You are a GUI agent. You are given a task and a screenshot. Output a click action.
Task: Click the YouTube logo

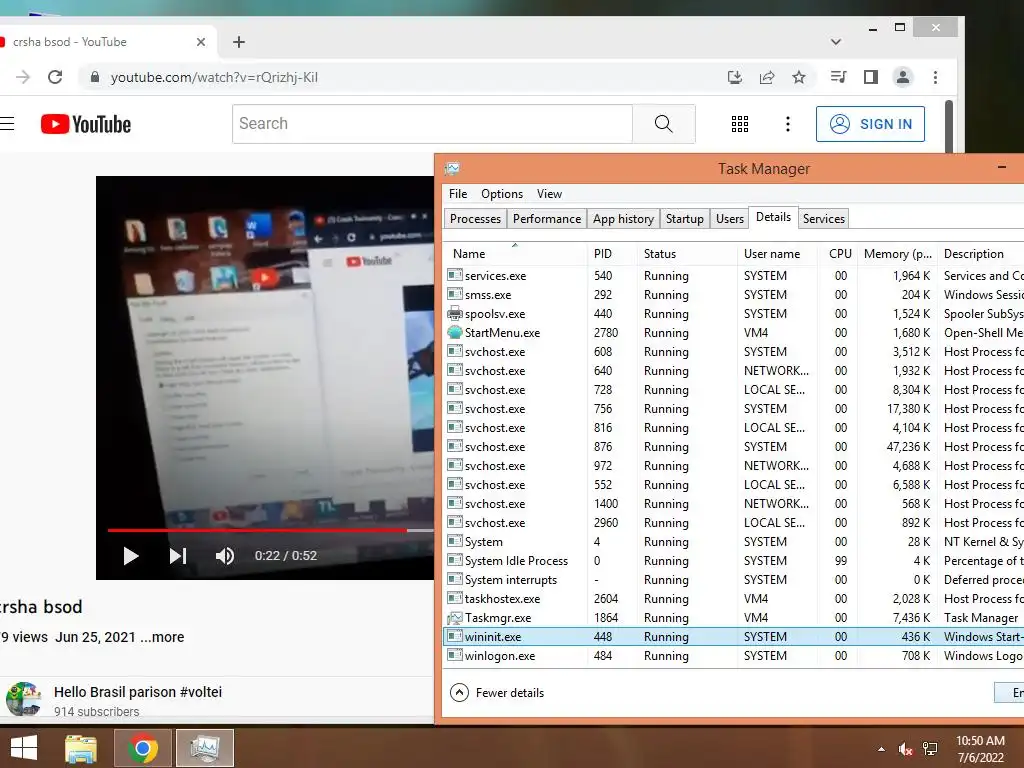pos(86,124)
